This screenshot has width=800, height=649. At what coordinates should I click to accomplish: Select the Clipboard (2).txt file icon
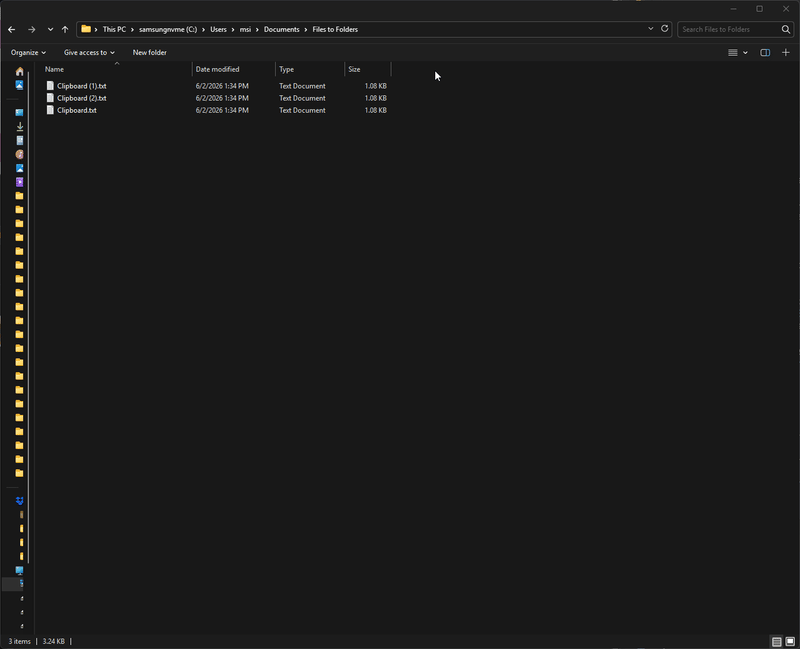click(x=50, y=98)
